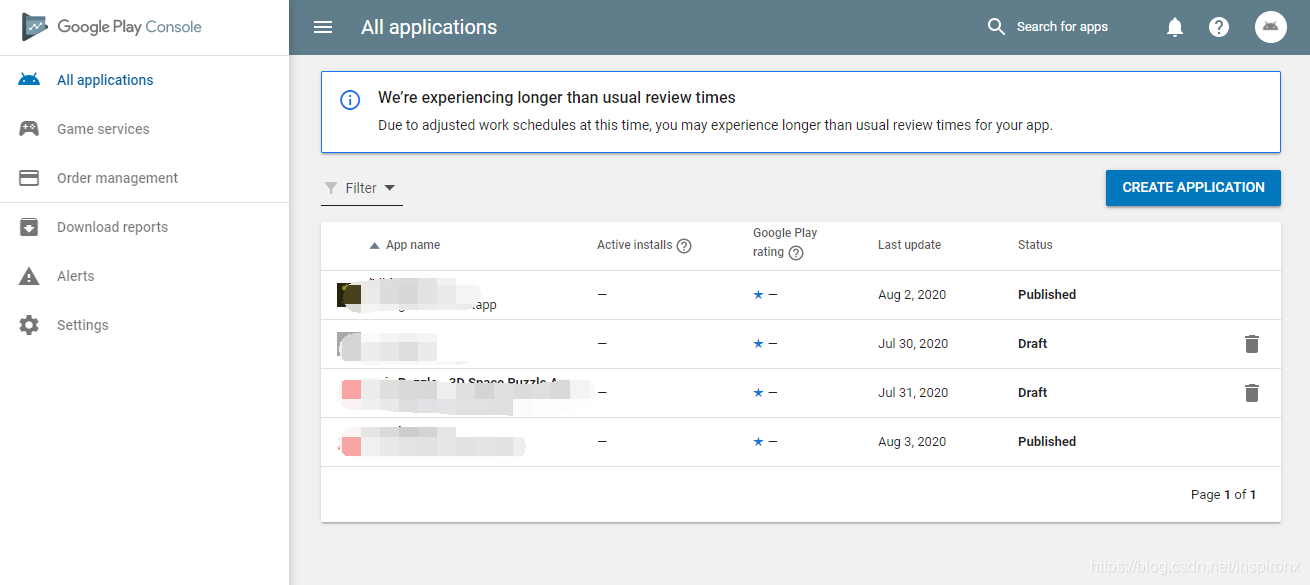Click the Aug 3, 2020 date cell

point(912,442)
